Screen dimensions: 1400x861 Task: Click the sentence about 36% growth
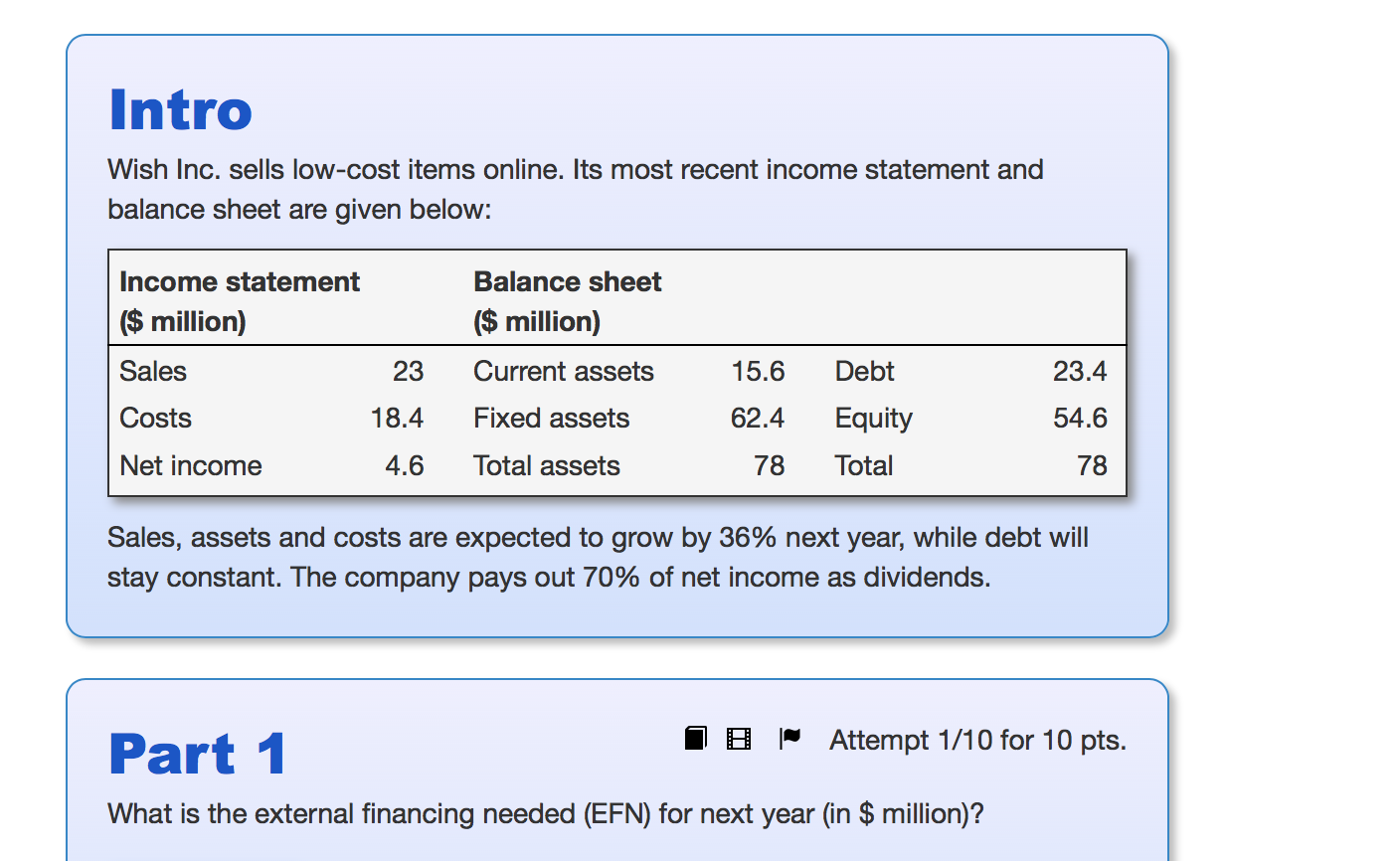click(x=598, y=557)
